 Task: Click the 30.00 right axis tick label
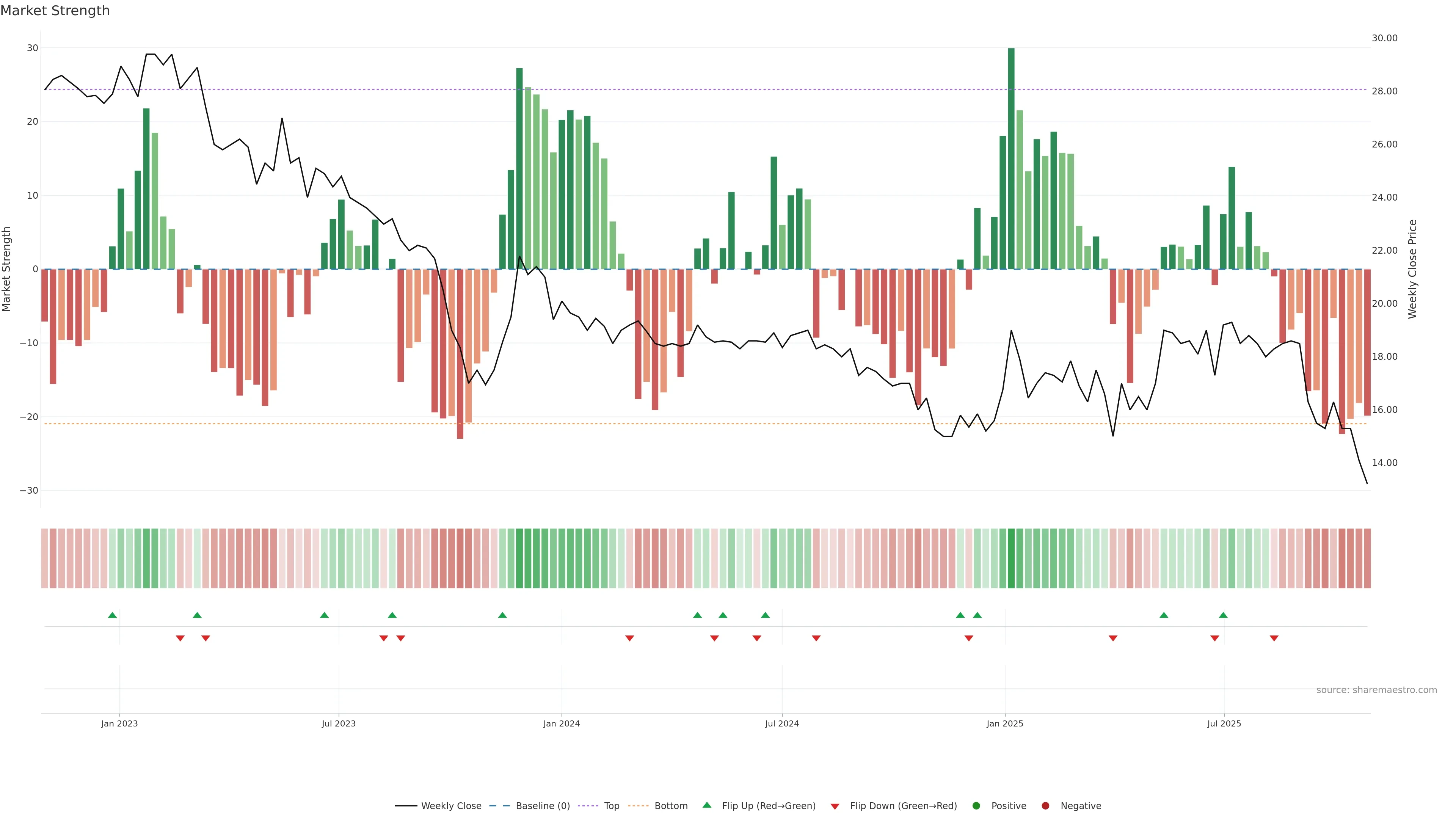(x=1384, y=38)
